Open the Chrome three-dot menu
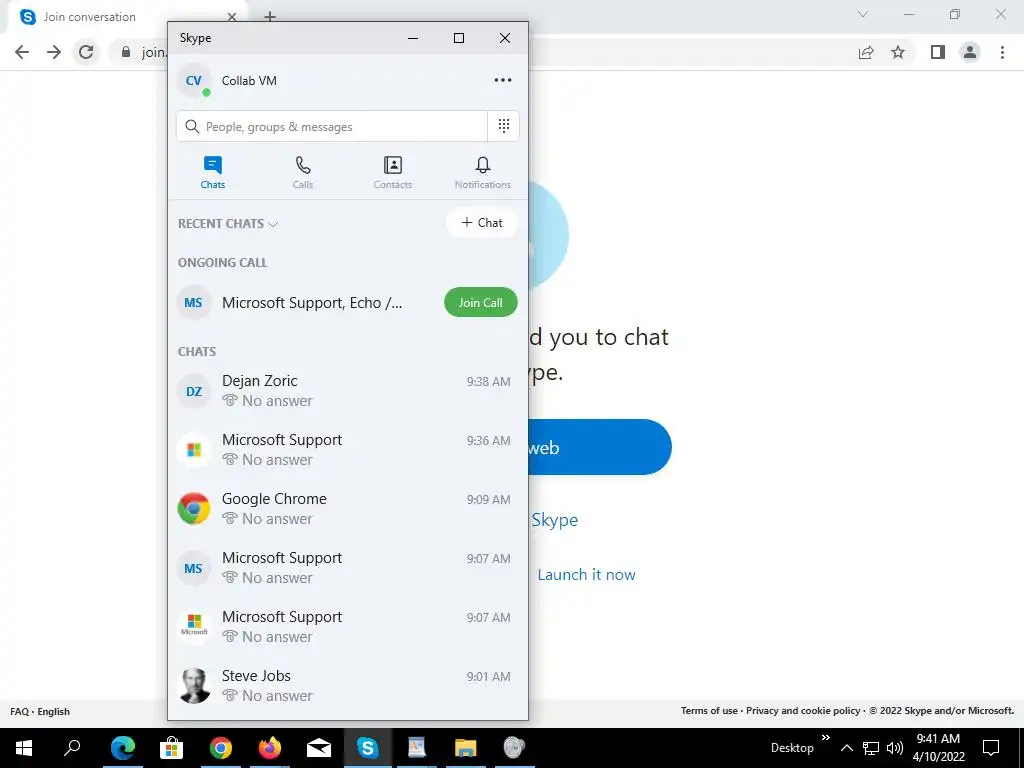Viewport: 1024px width, 768px height. click(1002, 52)
